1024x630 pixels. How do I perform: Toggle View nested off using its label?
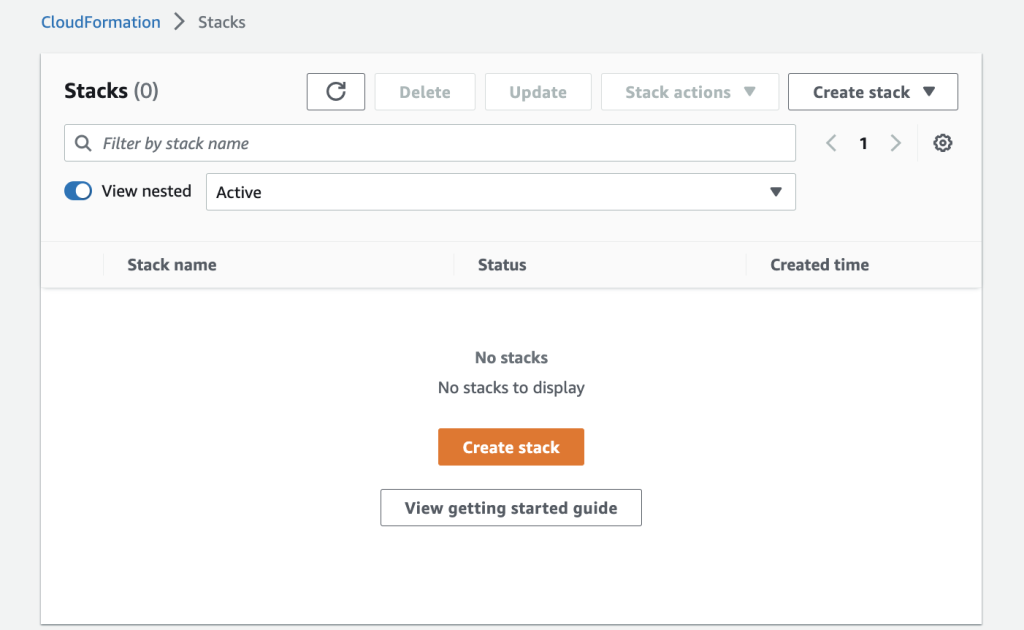pyautogui.click(x=147, y=190)
